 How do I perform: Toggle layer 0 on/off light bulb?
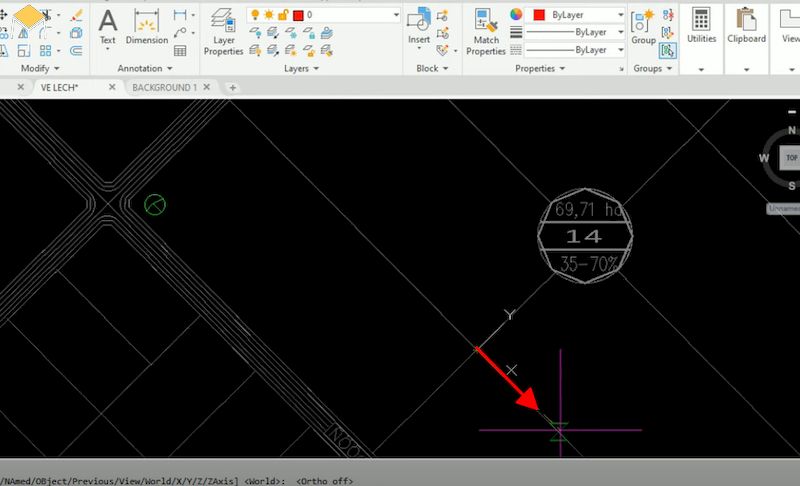pos(255,15)
